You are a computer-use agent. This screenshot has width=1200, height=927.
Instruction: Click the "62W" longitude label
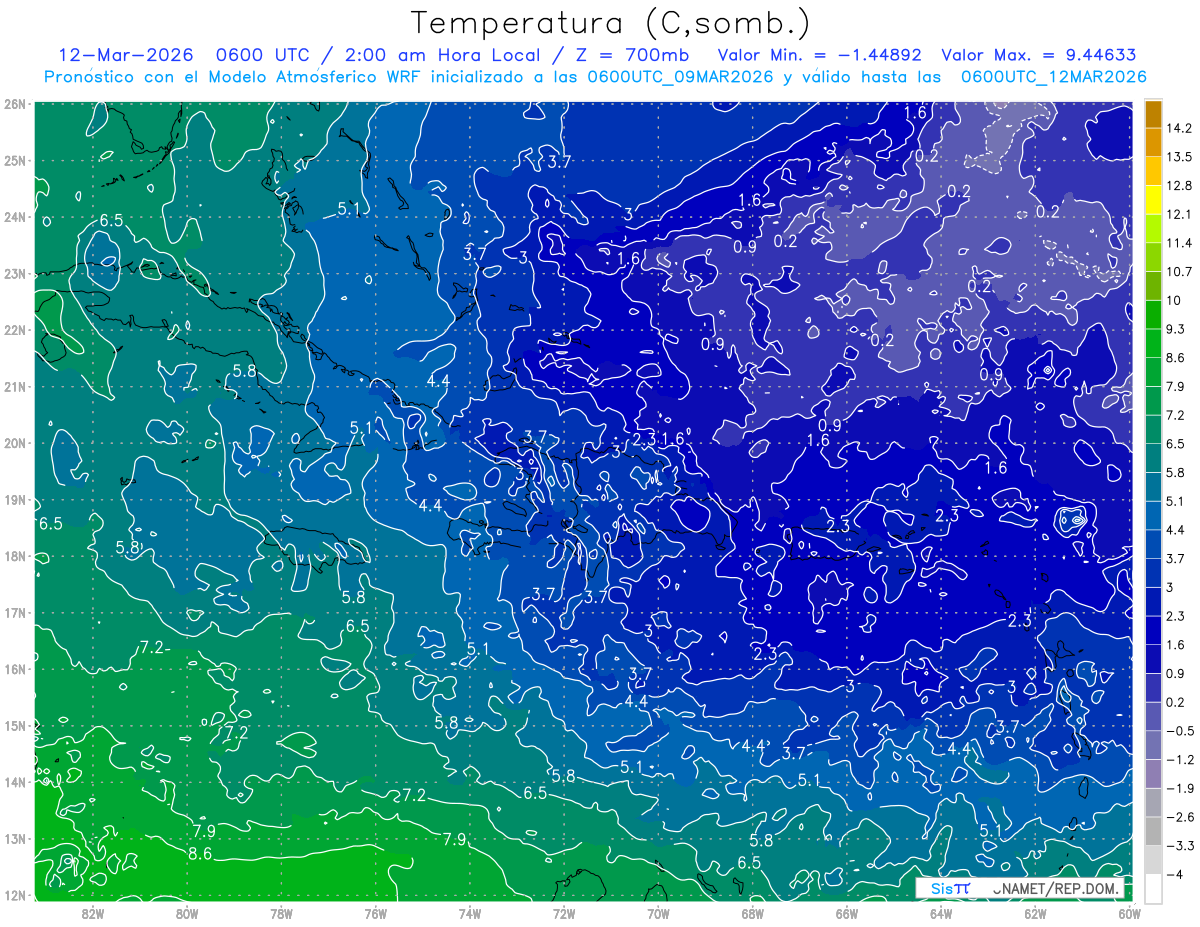(1035, 914)
